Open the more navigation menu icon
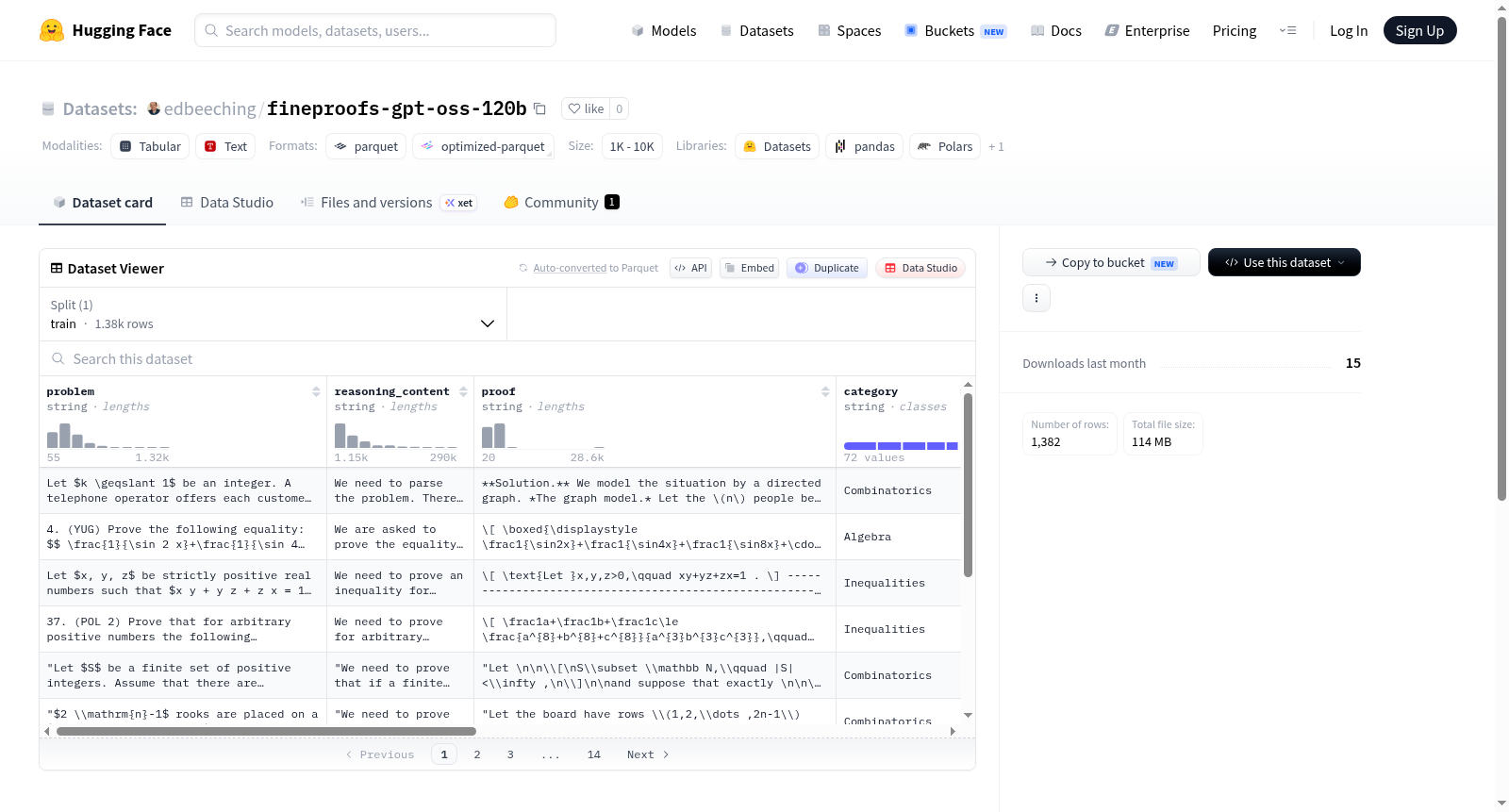 pyautogui.click(x=1287, y=30)
